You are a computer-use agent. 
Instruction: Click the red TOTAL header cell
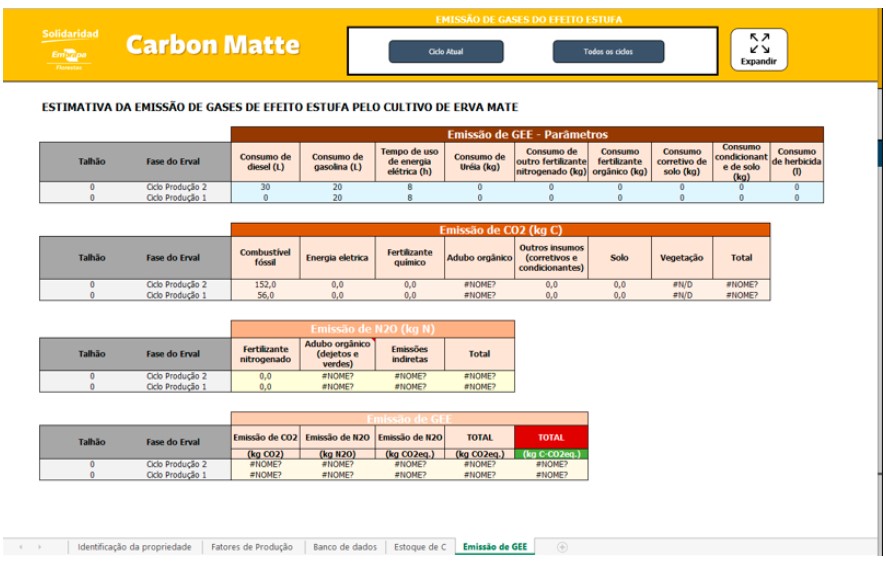551,437
